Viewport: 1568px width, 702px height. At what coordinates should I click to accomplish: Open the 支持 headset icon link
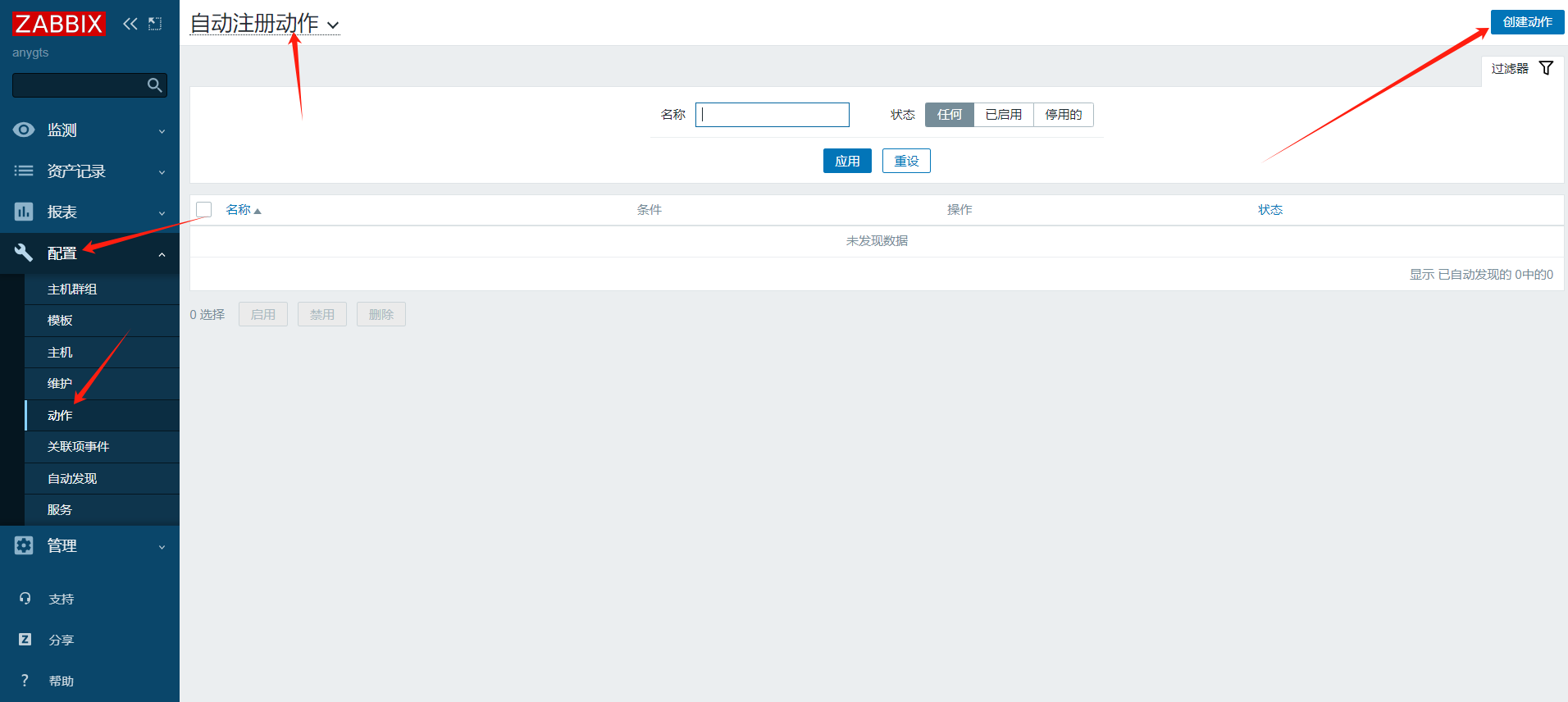[25, 599]
